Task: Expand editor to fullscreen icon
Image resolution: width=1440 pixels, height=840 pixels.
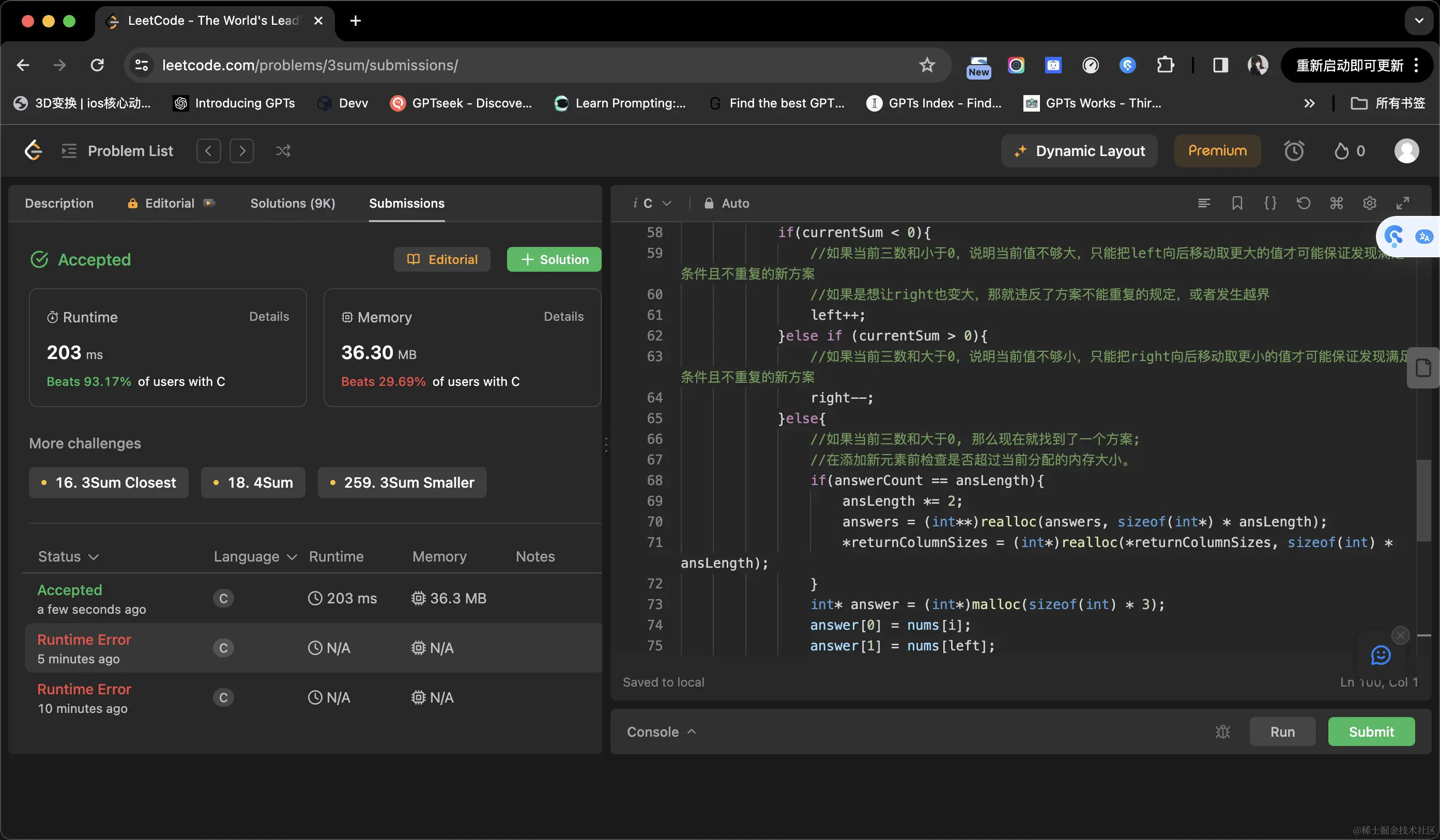Action: pos(1402,204)
